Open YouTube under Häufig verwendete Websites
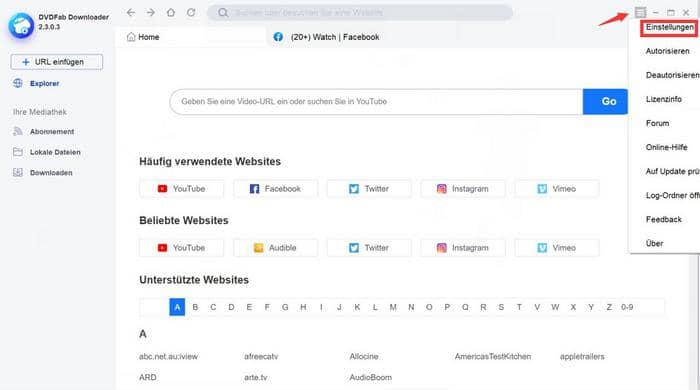This screenshot has width=700, height=390. (182, 189)
